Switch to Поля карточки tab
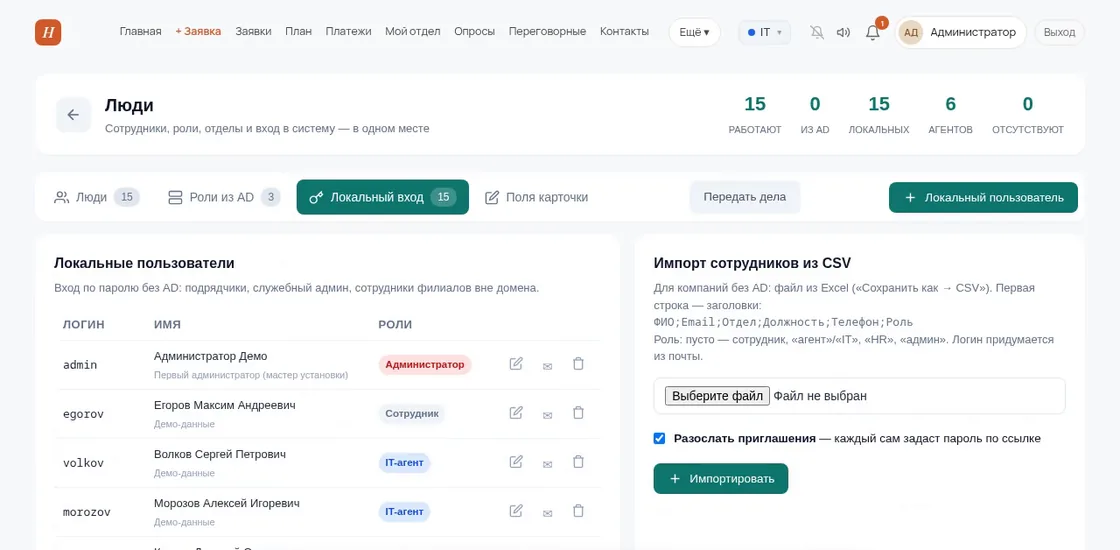The image size is (1120, 550). (x=536, y=197)
